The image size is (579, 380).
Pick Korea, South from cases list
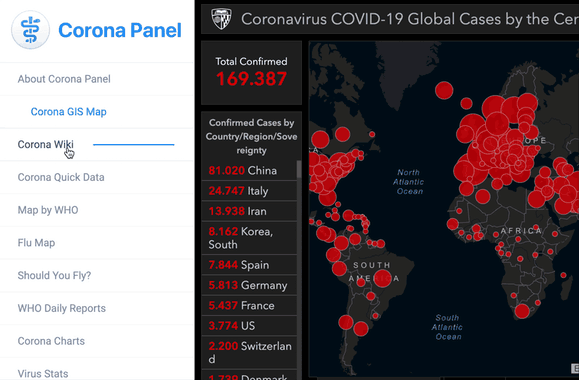tap(249, 238)
